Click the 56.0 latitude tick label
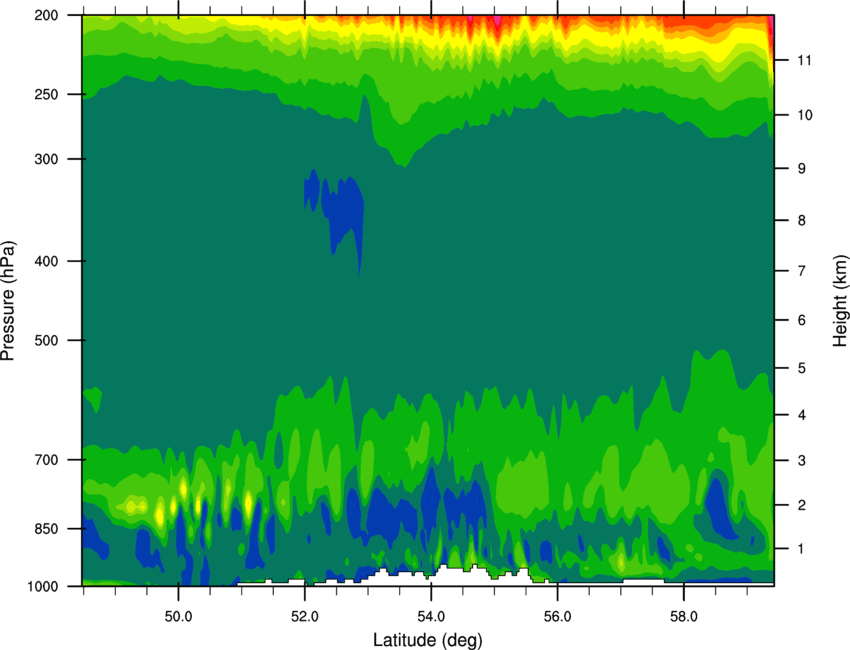850x650 pixels. click(557, 617)
